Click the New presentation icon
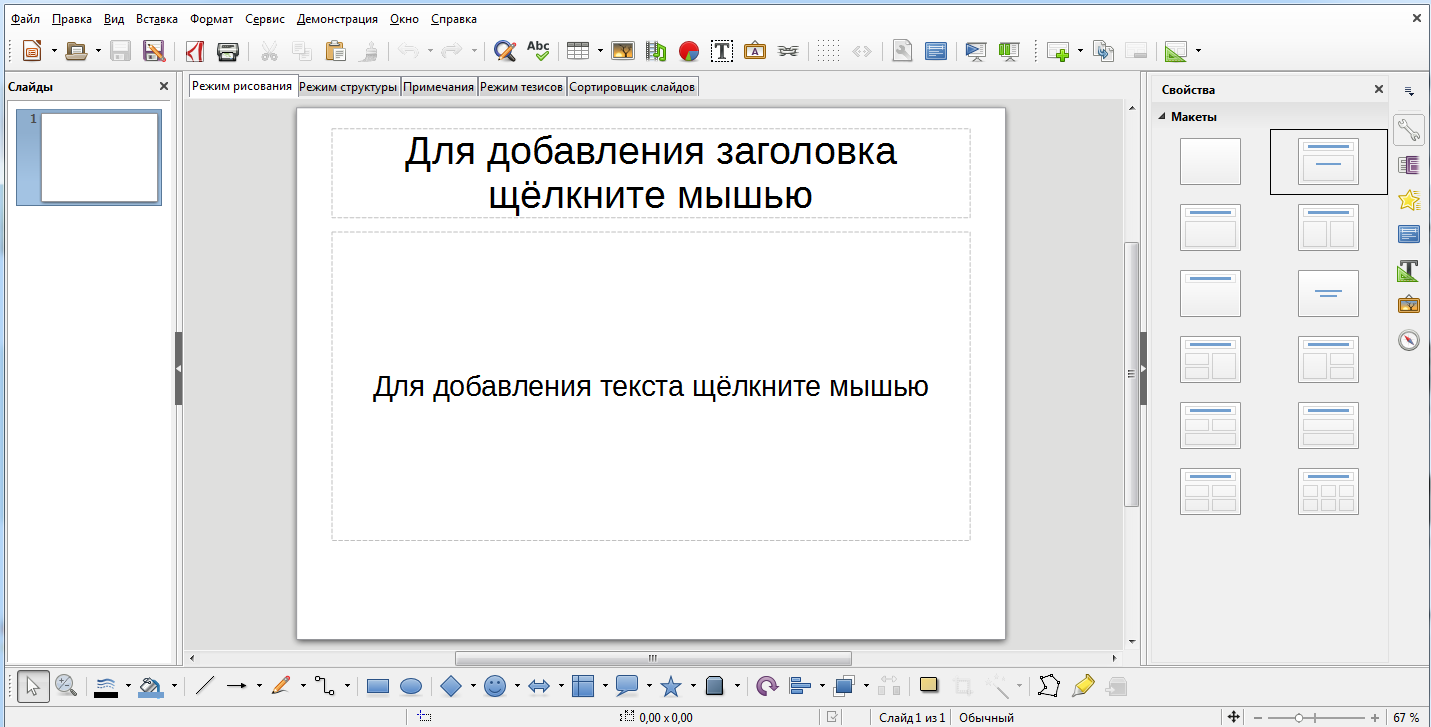This screenshot has height=727, width=1431. [x=32, y=51]
